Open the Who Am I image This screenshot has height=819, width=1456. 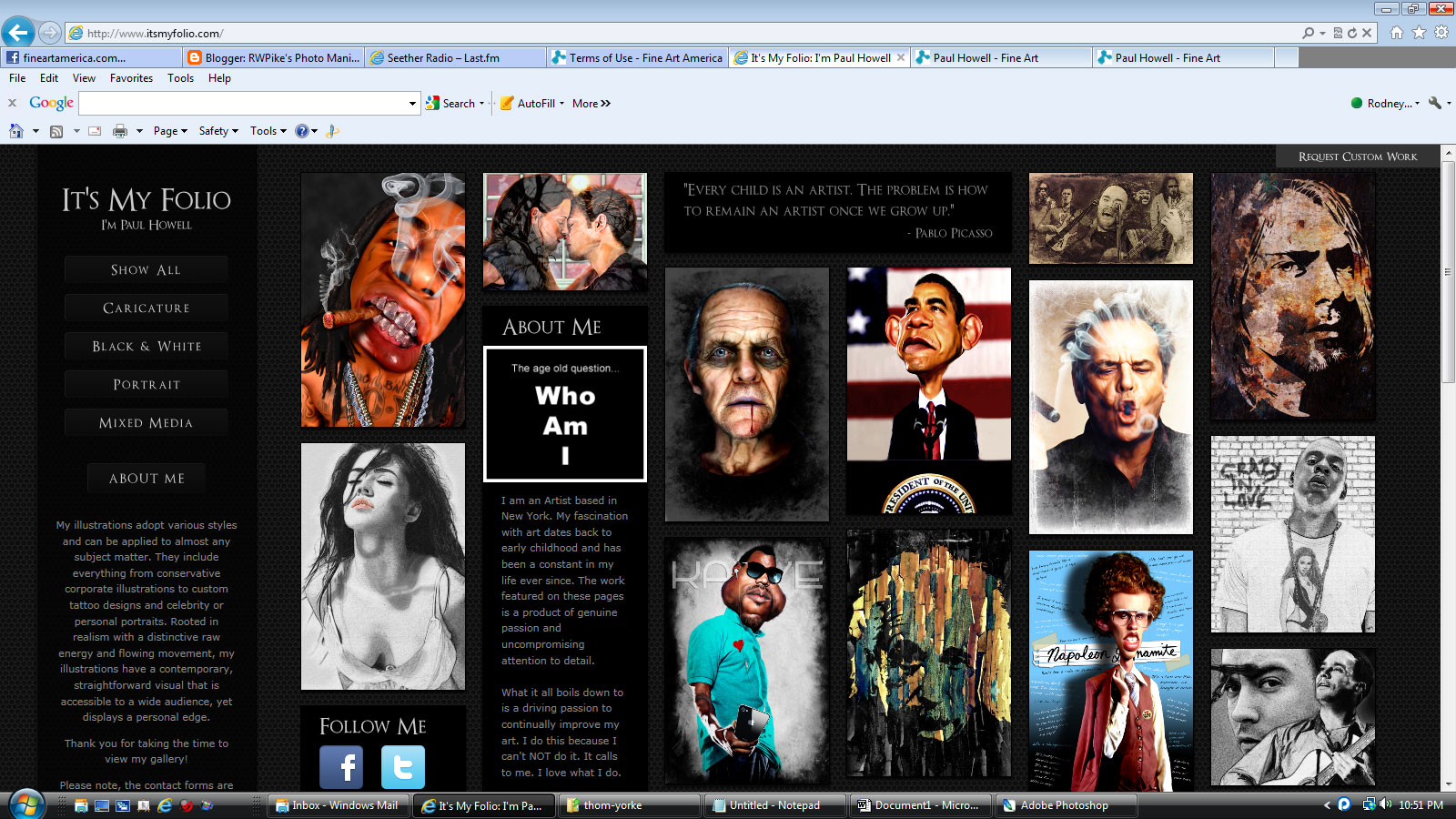[x=565, y=414]
